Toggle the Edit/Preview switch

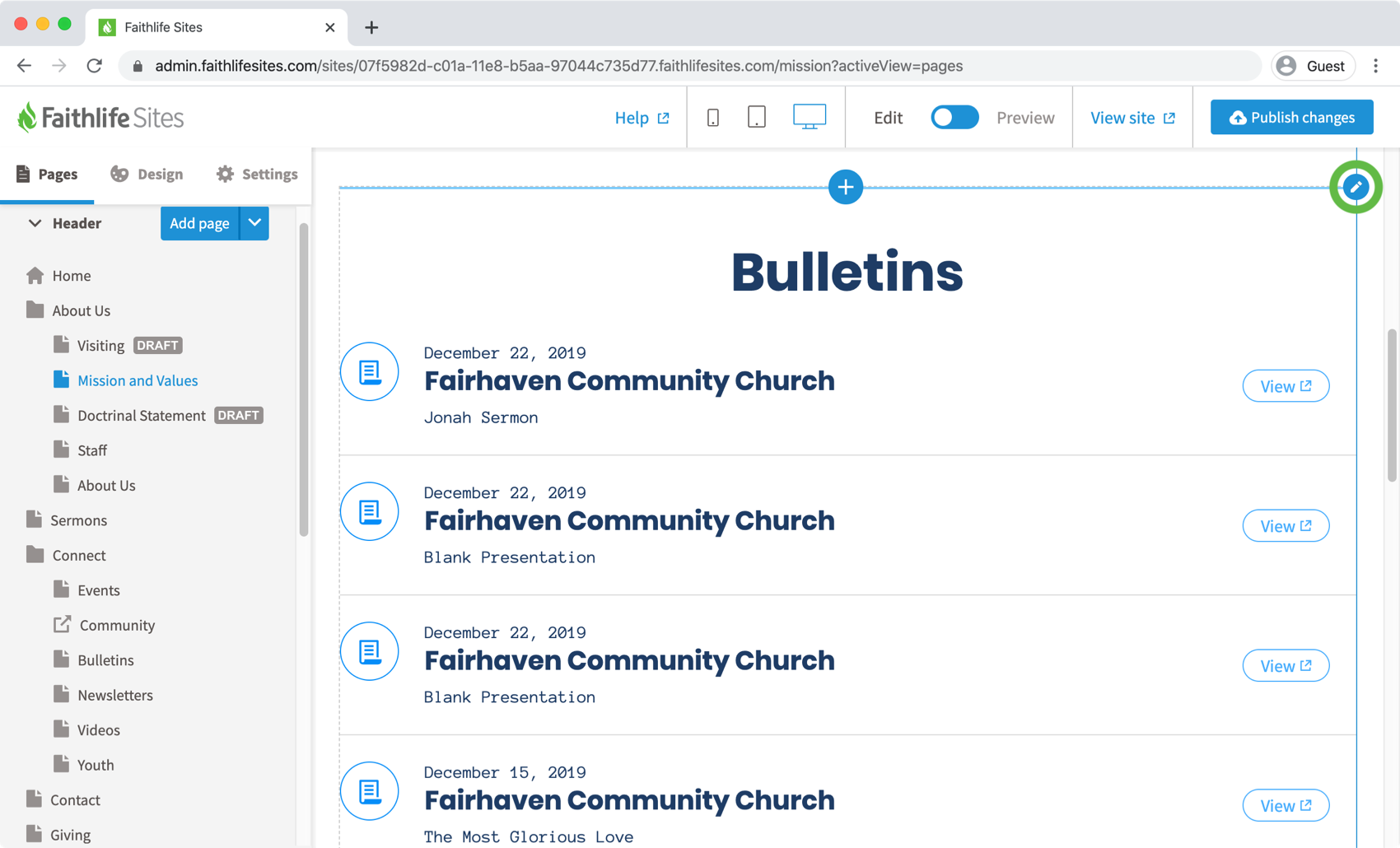[954, 118]
